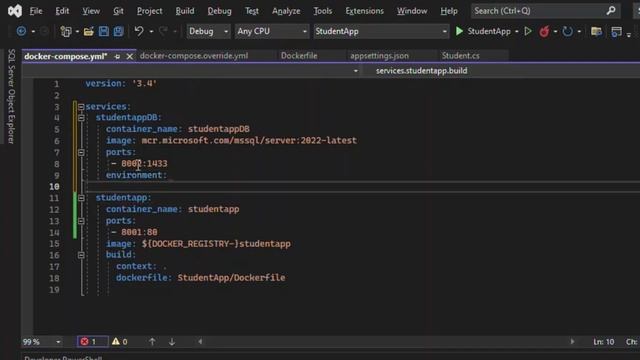Open the Build menu
Screen dimensions: 640x360
[185, 11]
